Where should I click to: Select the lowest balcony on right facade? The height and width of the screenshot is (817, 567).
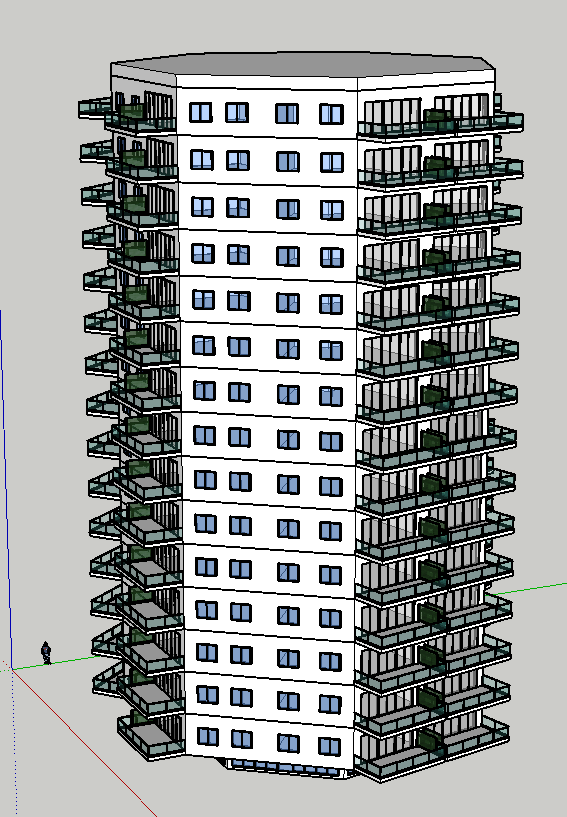click(433, 749)
